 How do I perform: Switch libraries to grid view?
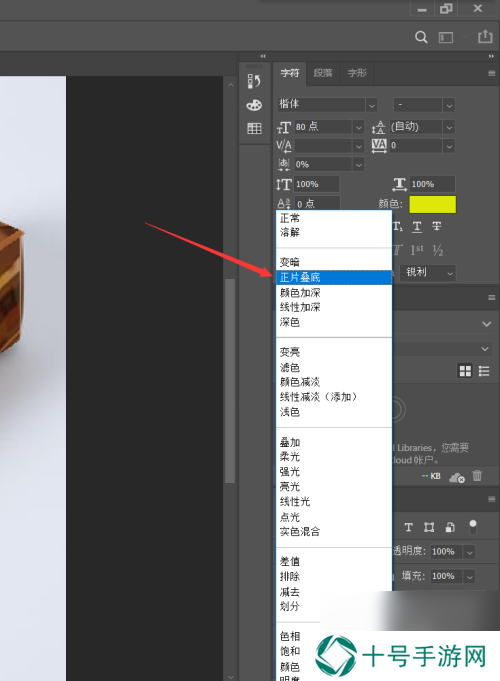point(465,371)
